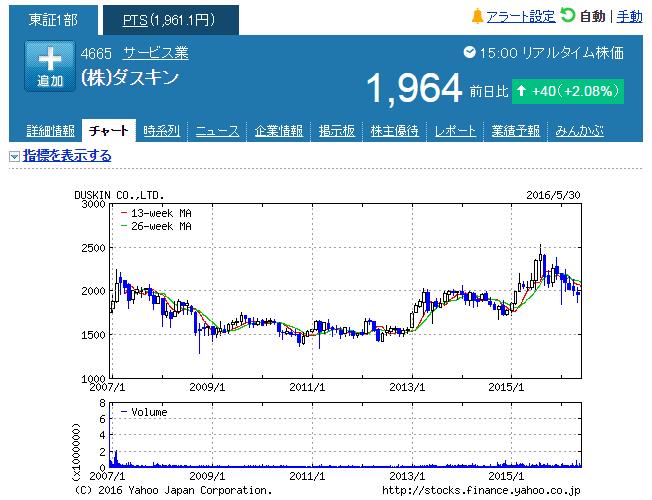Image resolution: width=652 pixels, height=500 pixels.
Task: Click the 26-week MA legend entry
Action: coord(156,226)
